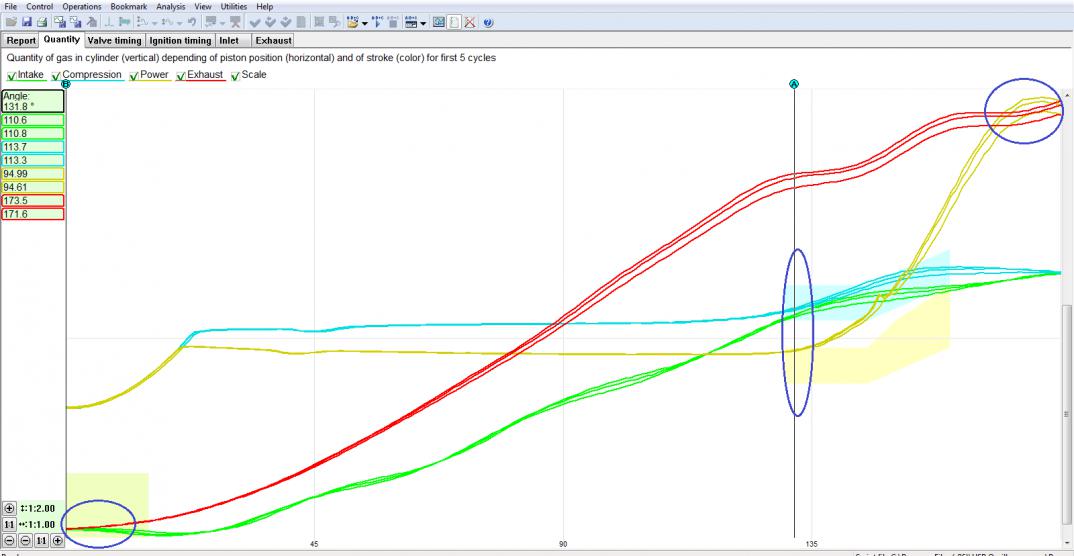Click the Open file folder icon
The width and height of the screenshot is (1074, 556).
(x=9, y=21)
